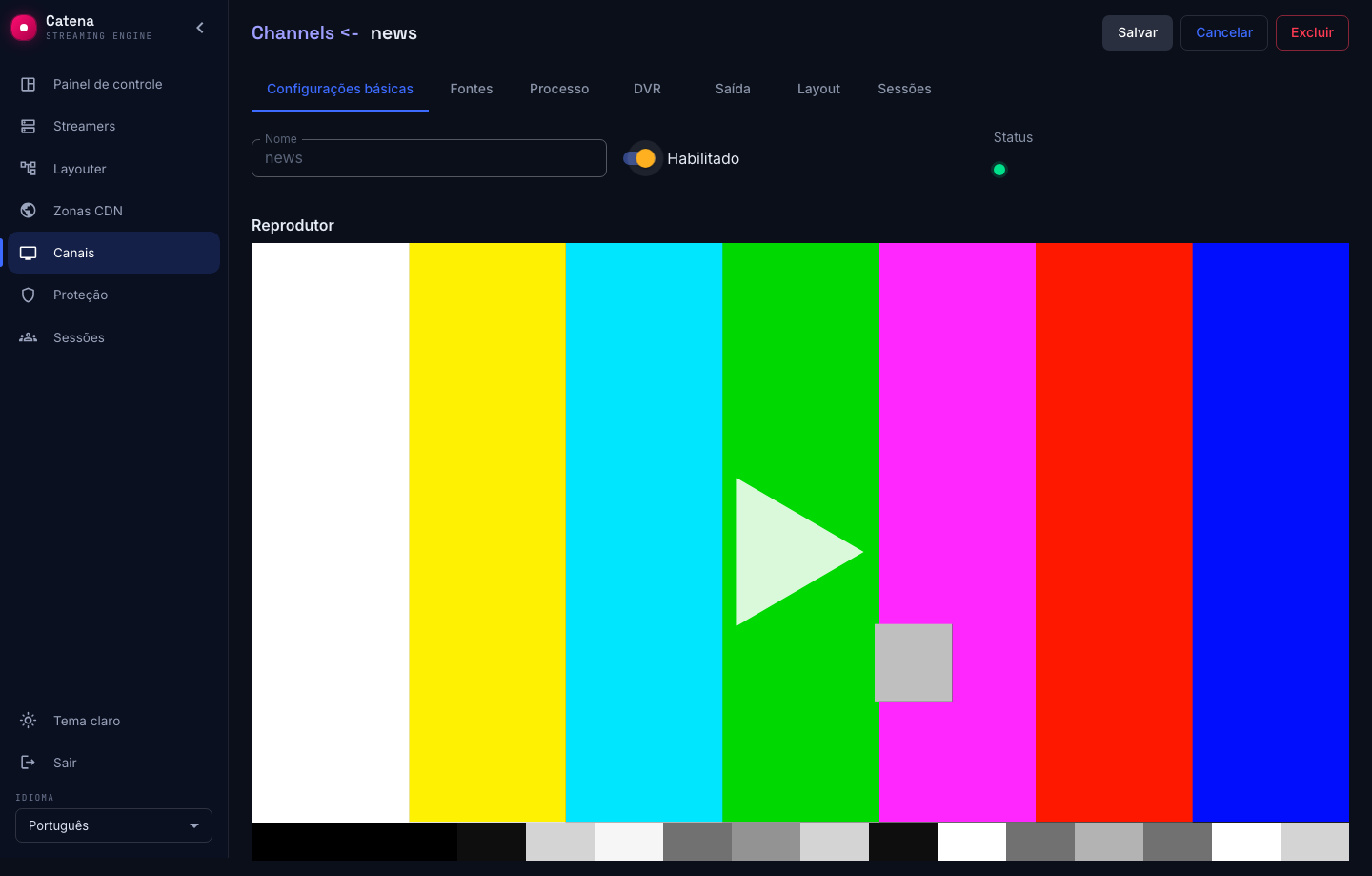Click the Salvar button
Screen dimensions: 1372x876
(1138, 32)
